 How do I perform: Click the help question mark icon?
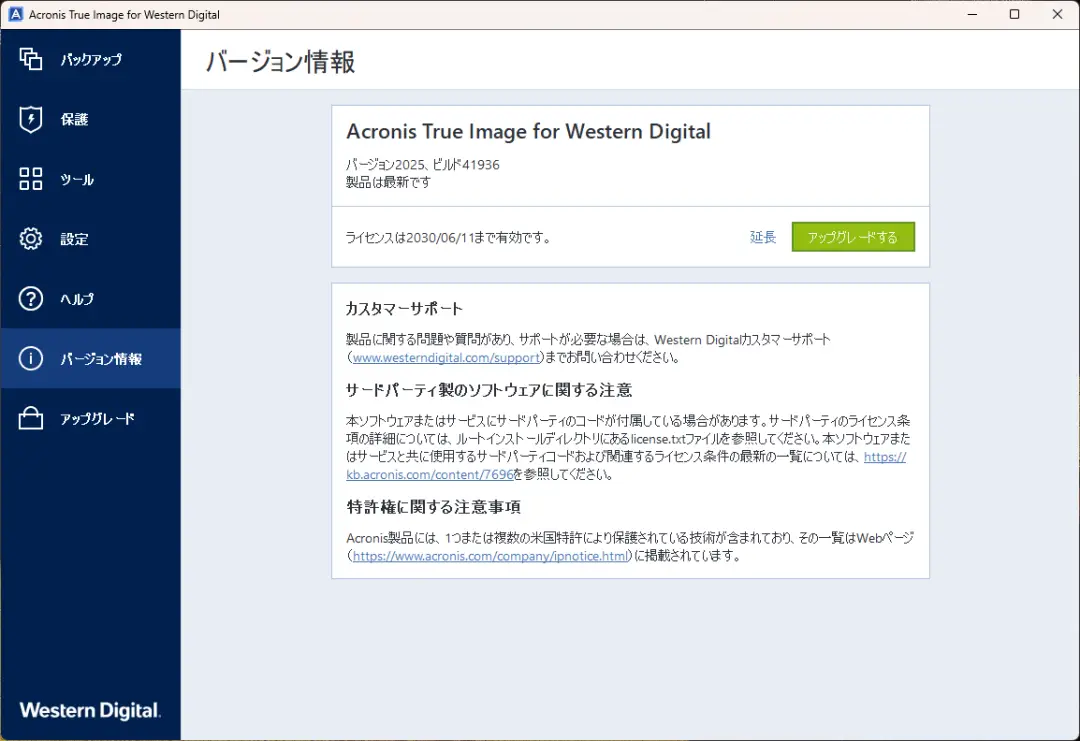pos(30,299)
